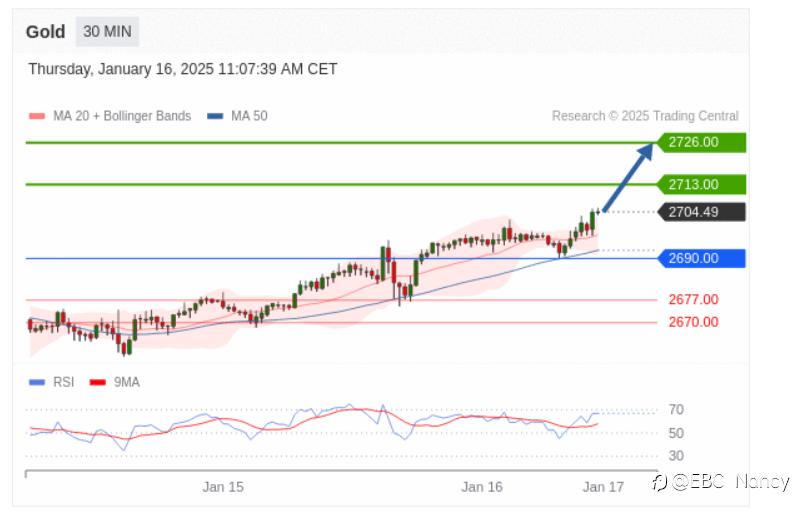Click the RSI 70 axis label
The height and width of the screenshot is (515, 799).
coord(676,410)
